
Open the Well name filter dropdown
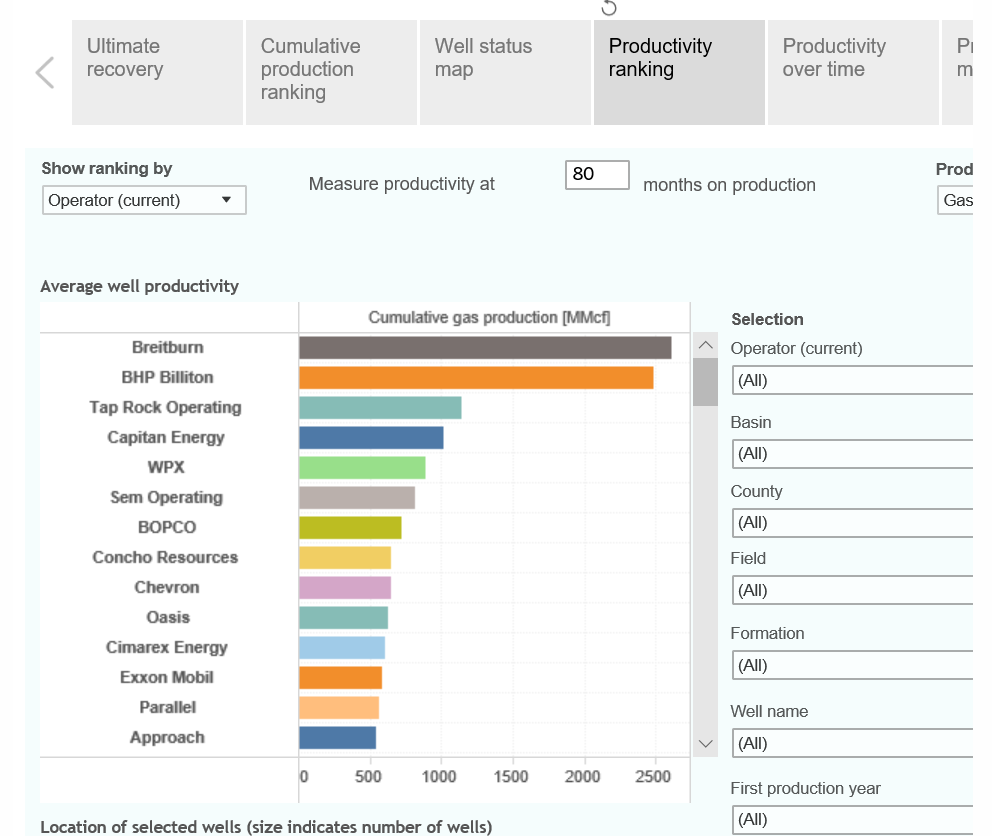[852, 743]
